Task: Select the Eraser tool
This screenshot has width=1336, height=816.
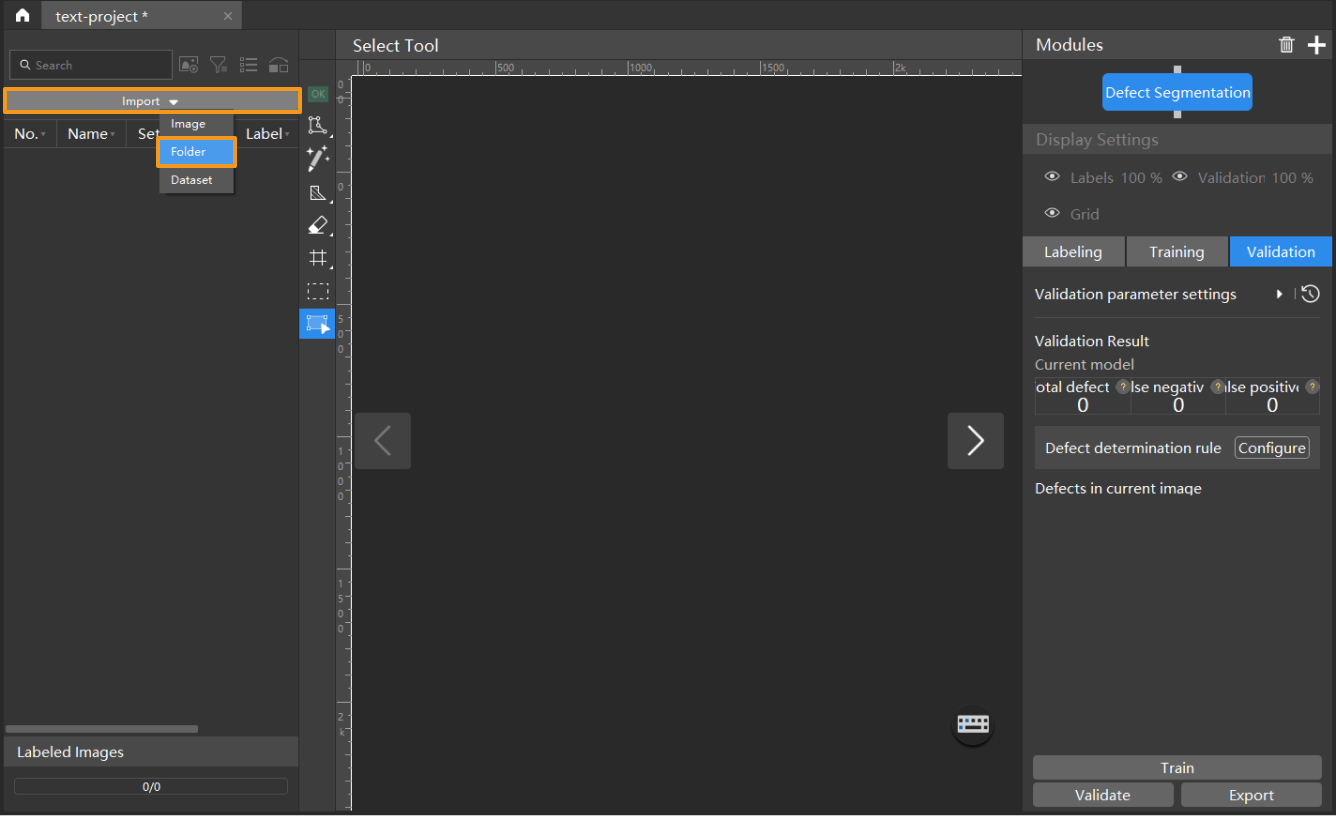Action: tap(318, 225)
